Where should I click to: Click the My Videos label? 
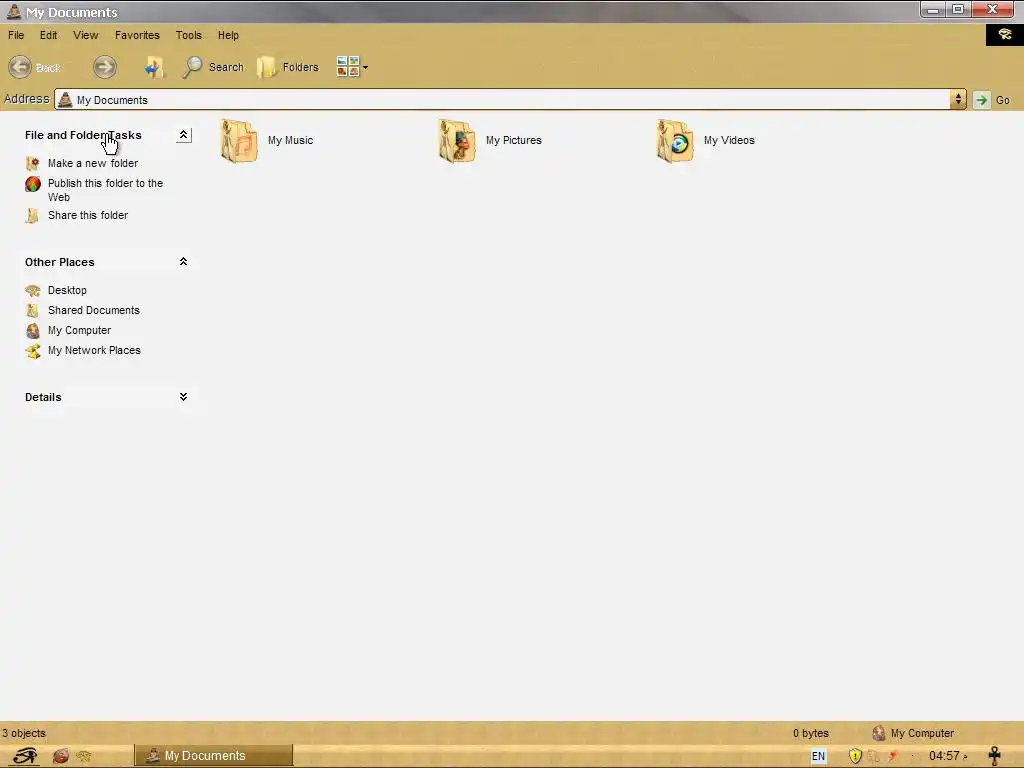[x=729, y=140]
